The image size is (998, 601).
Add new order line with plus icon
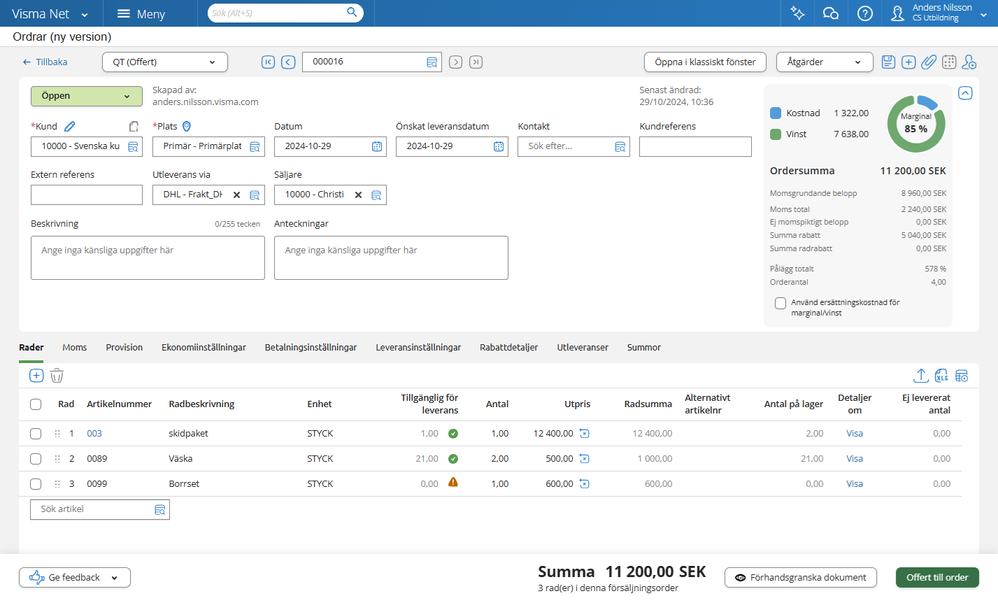[36, 376]
